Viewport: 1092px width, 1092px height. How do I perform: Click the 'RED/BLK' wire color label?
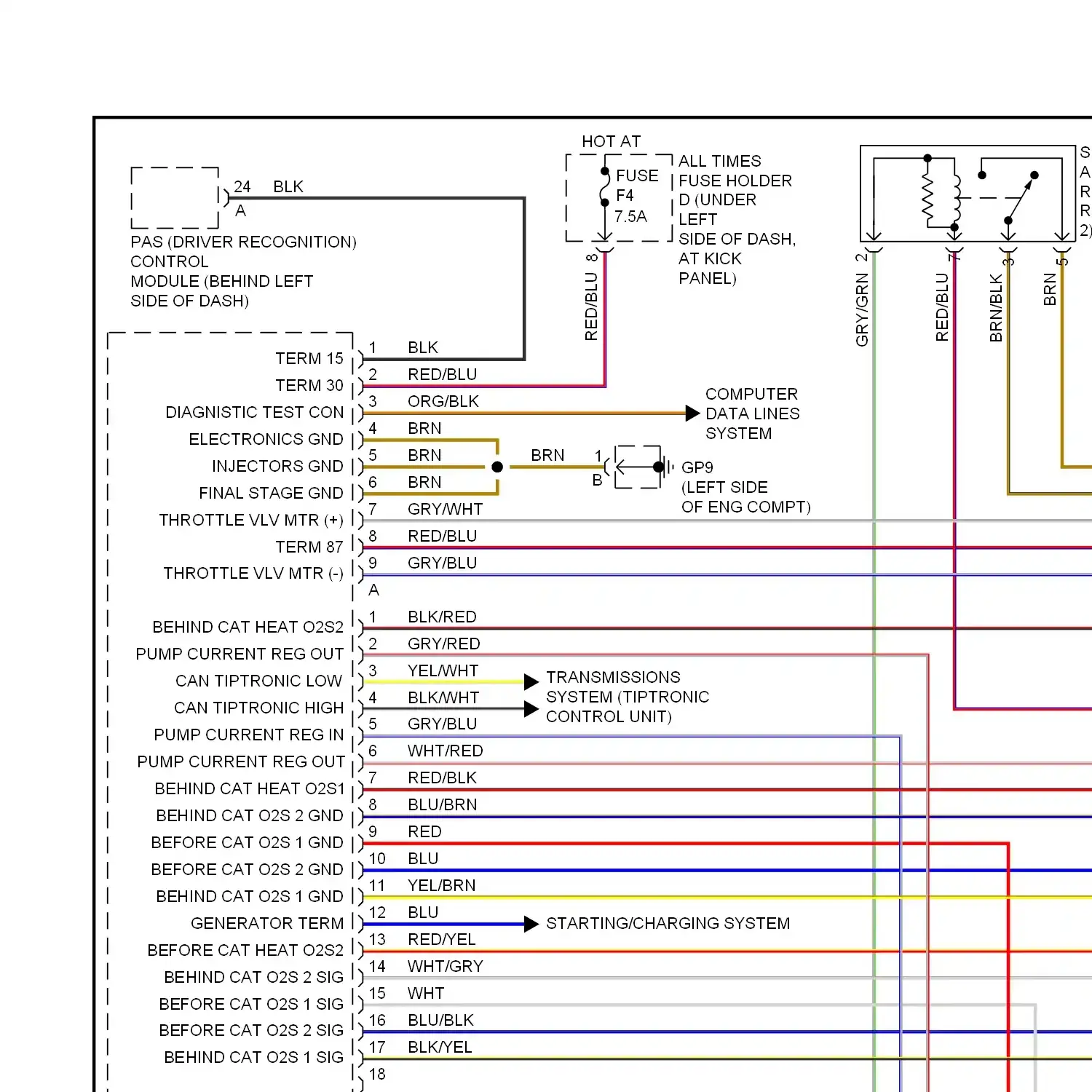442,778
